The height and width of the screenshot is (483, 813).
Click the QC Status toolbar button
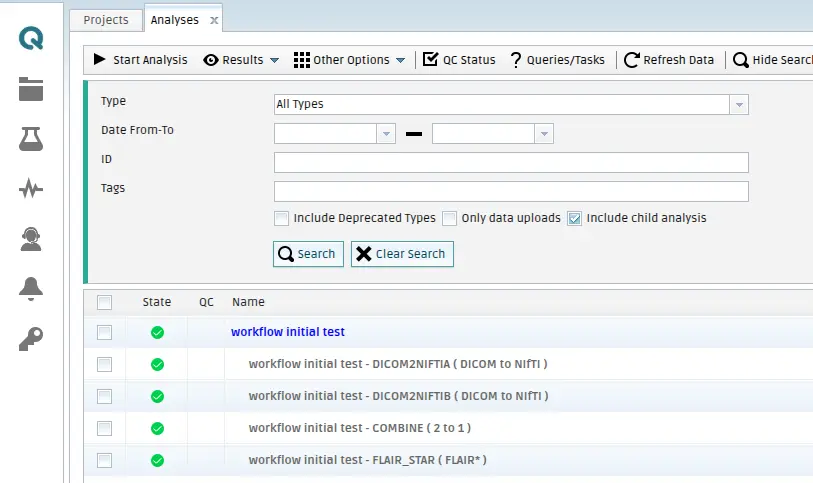459,60
